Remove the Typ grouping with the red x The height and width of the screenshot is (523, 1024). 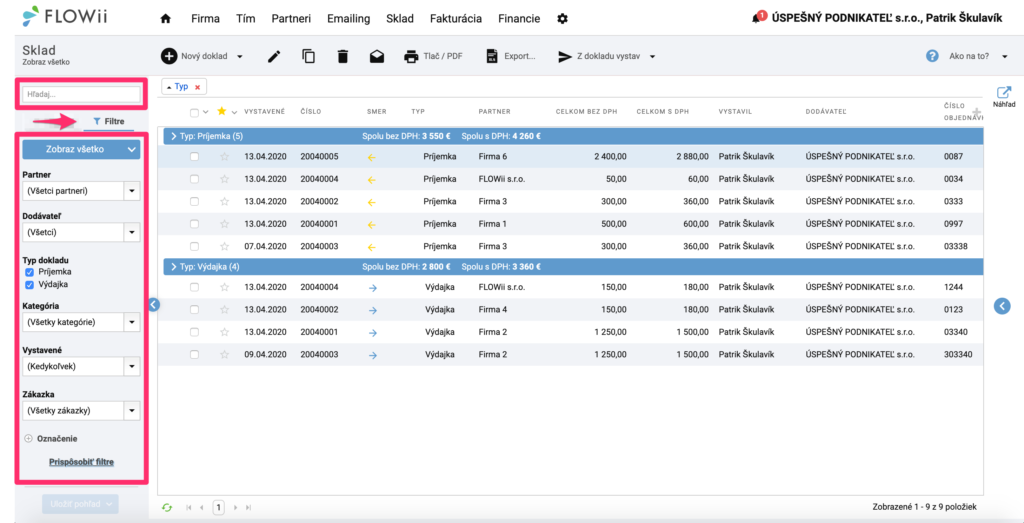point(197,87)
